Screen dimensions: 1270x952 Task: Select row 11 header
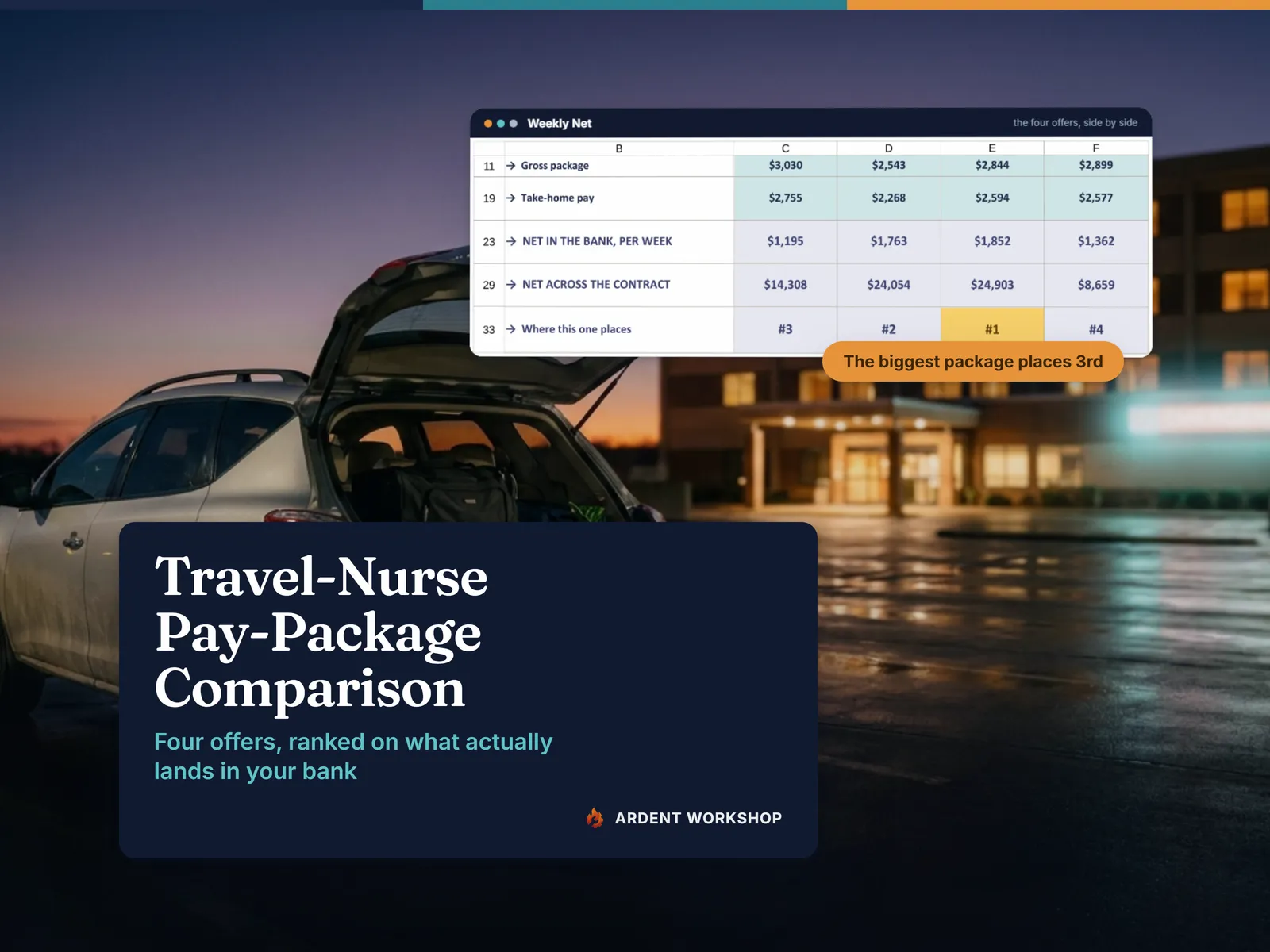pos(489,166)
